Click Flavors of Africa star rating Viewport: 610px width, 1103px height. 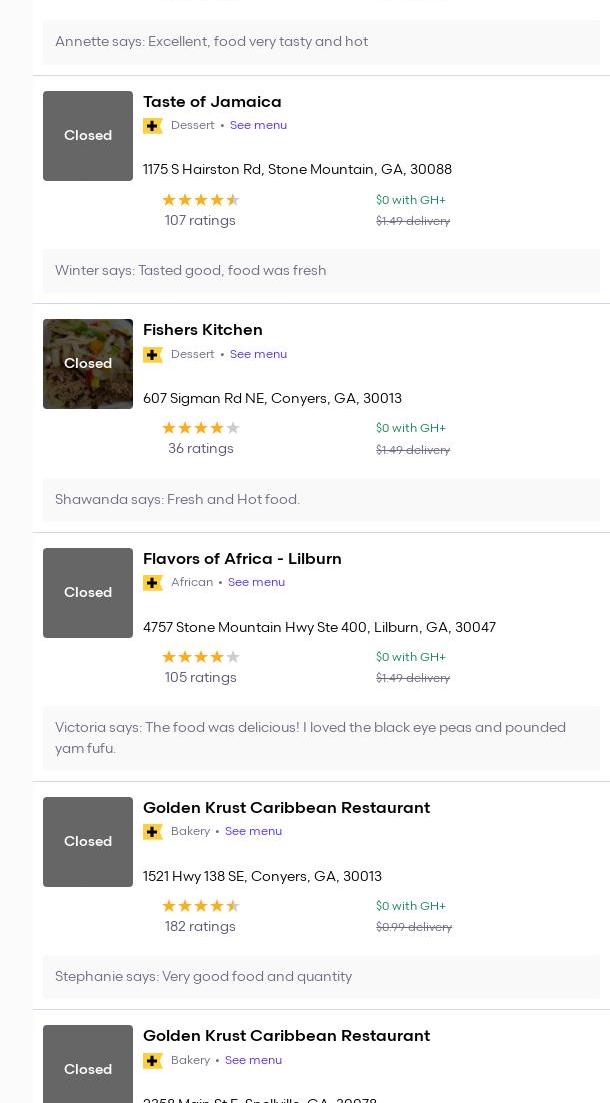[200, 657]
